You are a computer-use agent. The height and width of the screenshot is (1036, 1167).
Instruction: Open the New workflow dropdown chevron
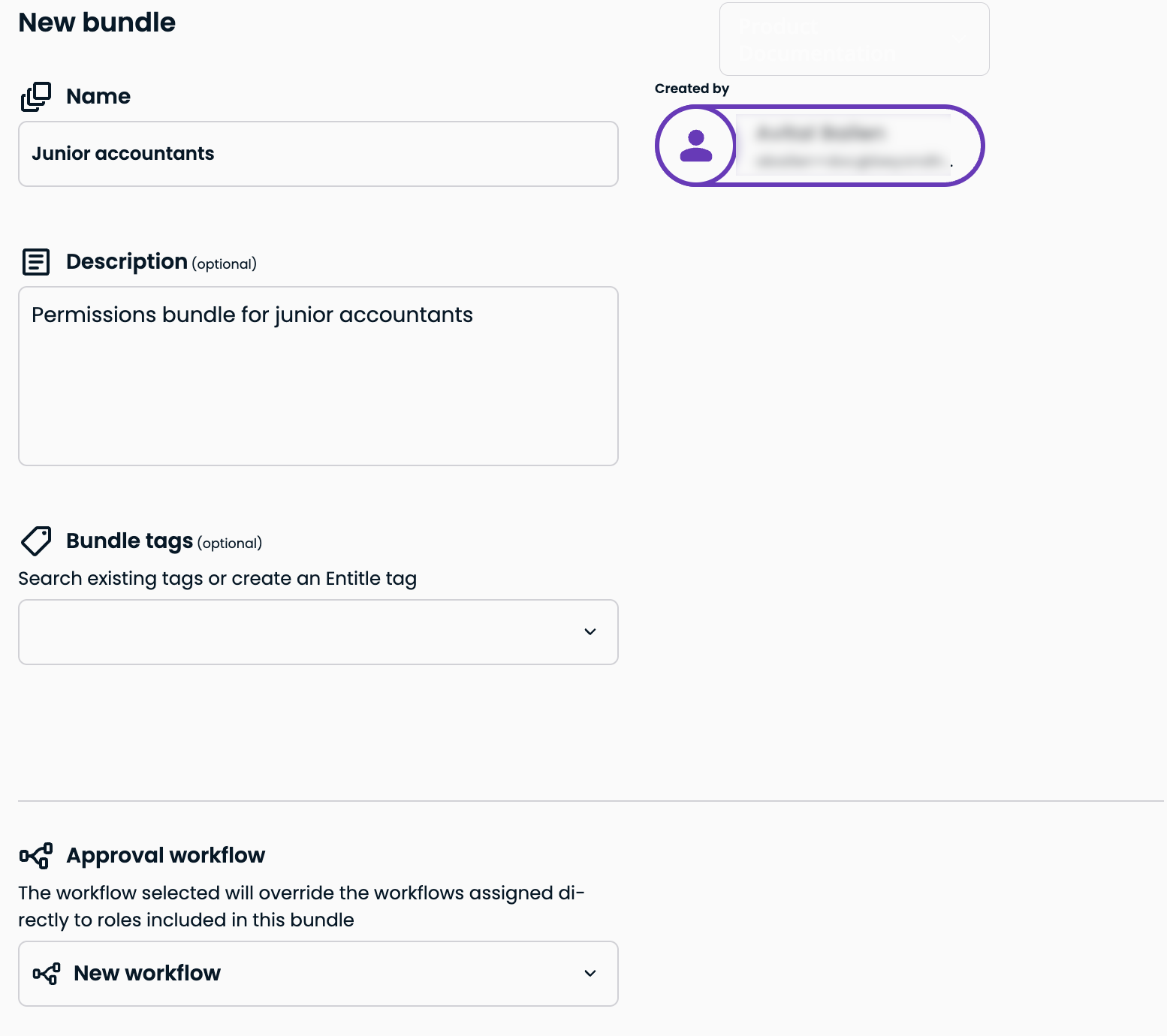pyautogui.click(x=590, y=974)
